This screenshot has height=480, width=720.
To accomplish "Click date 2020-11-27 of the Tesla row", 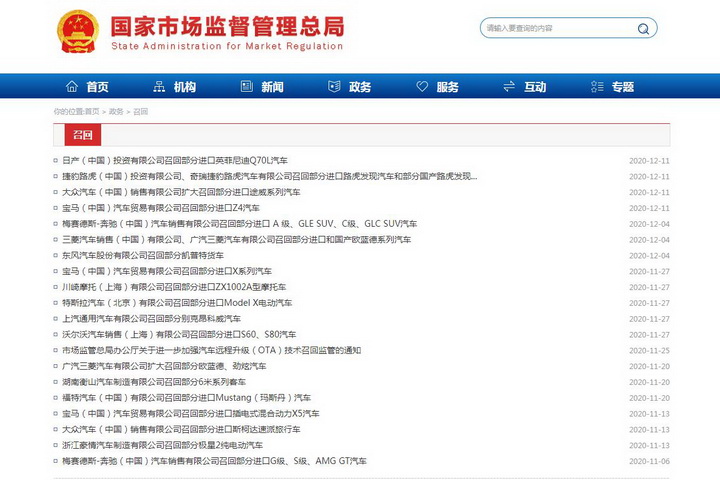I will [x=649, y=304].
